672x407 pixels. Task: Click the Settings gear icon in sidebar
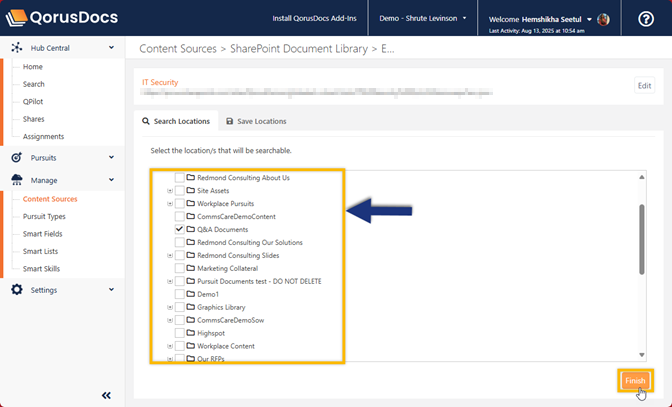(17, 290)
